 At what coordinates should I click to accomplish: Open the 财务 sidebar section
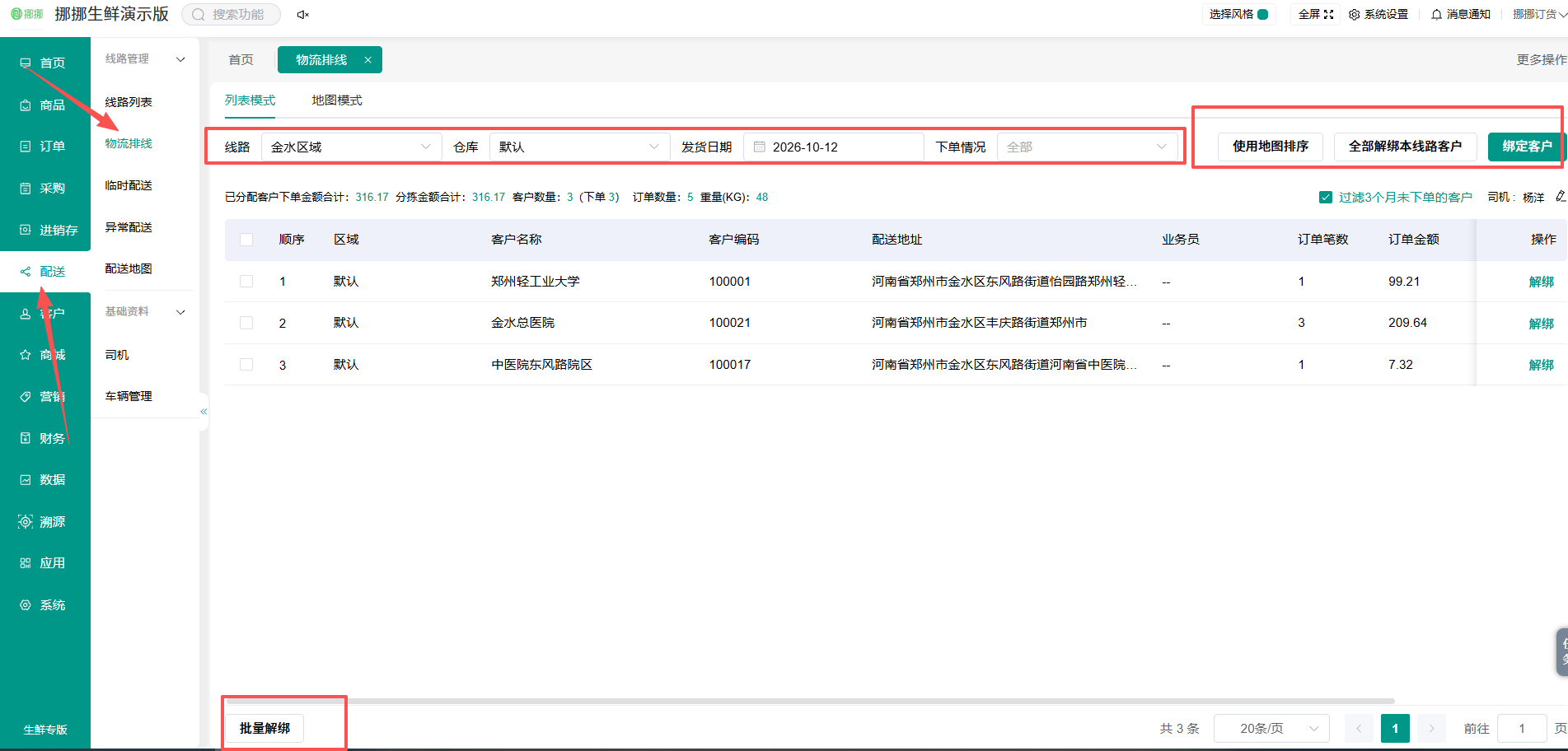click(x=44, y=438)
